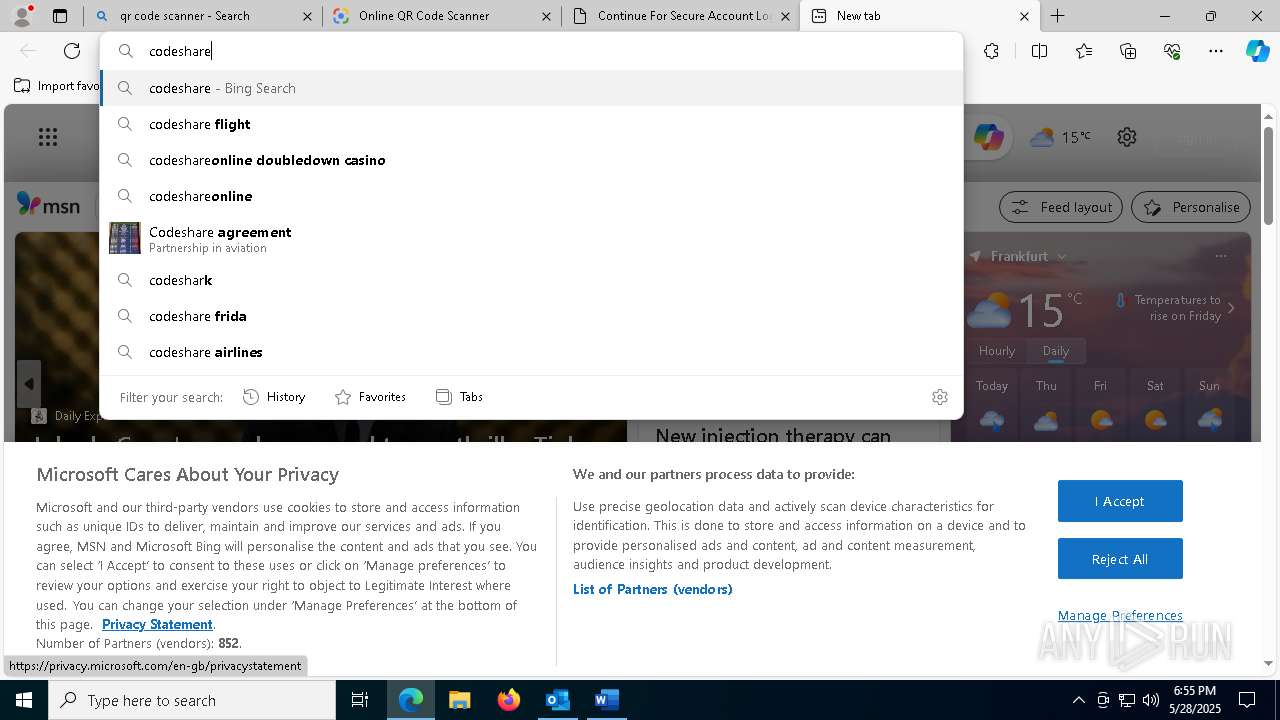
Task: Close the New tab tab
Action: pyautogui.click(x=1024, y=16)
